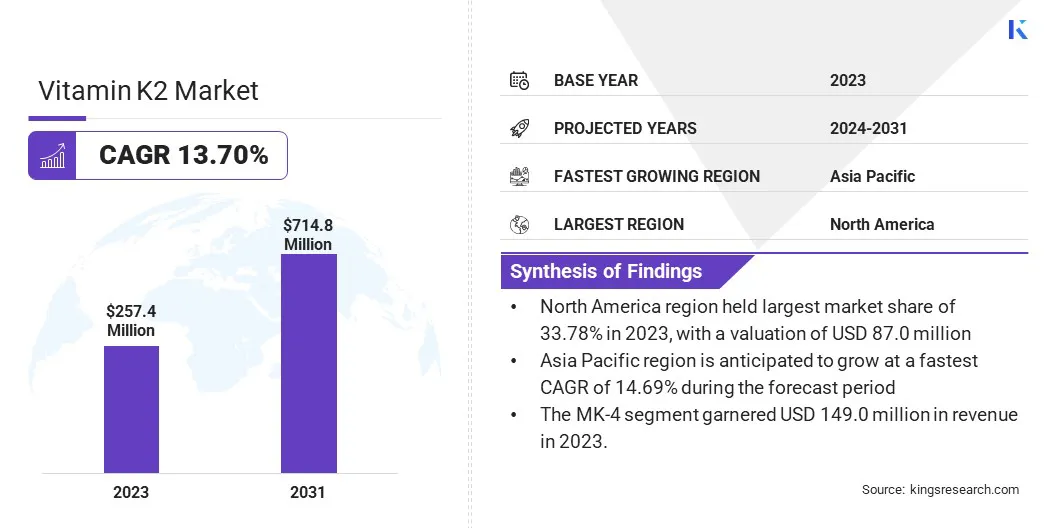Click the Synthesis of Findings header
Screen dimensions: 1056x528
[606, 271]
